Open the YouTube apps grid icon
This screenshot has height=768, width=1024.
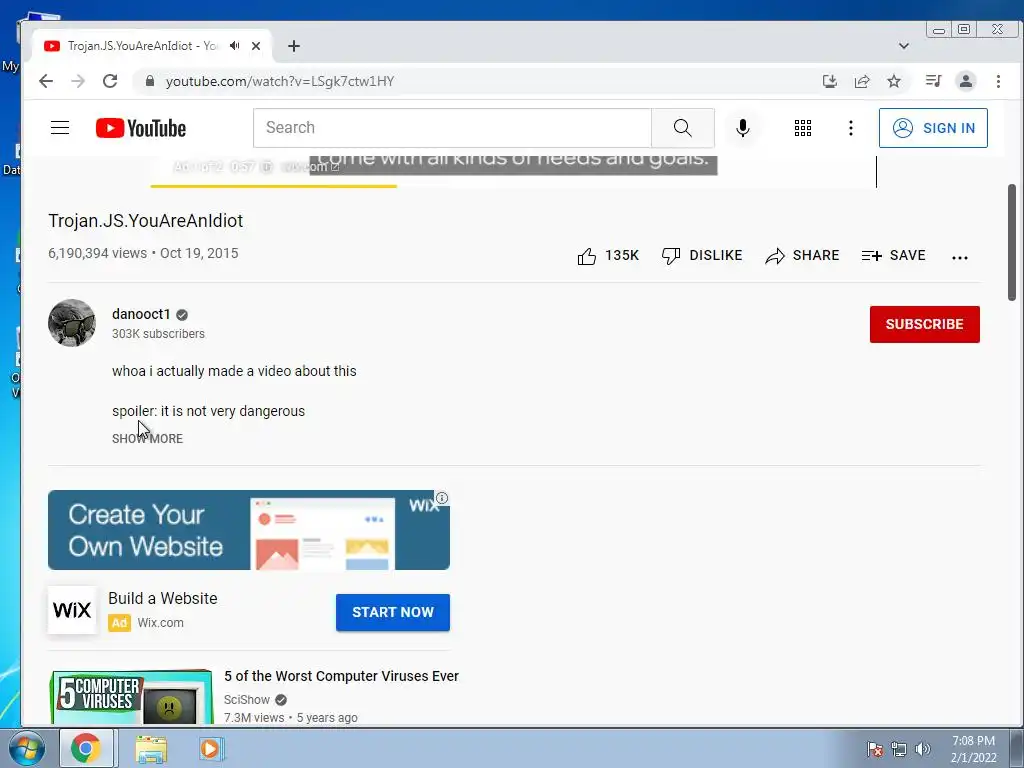803,128
